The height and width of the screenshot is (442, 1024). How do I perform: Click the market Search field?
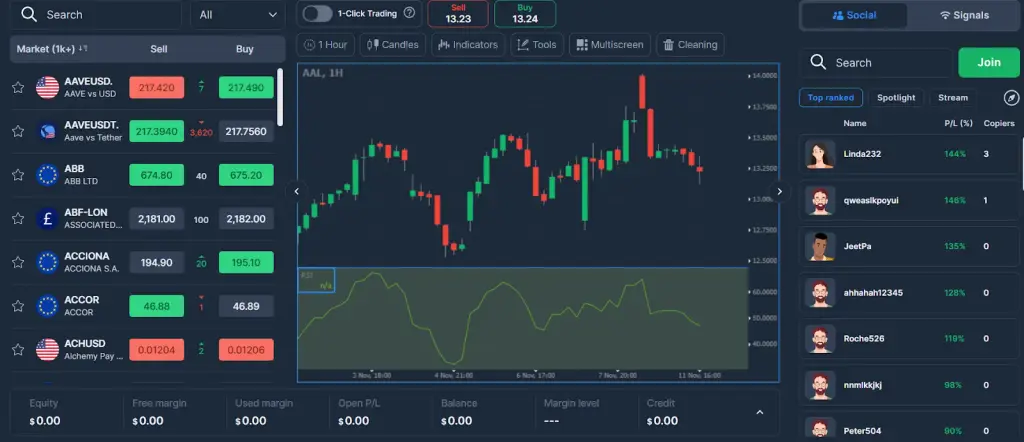(x=96, y=14)
